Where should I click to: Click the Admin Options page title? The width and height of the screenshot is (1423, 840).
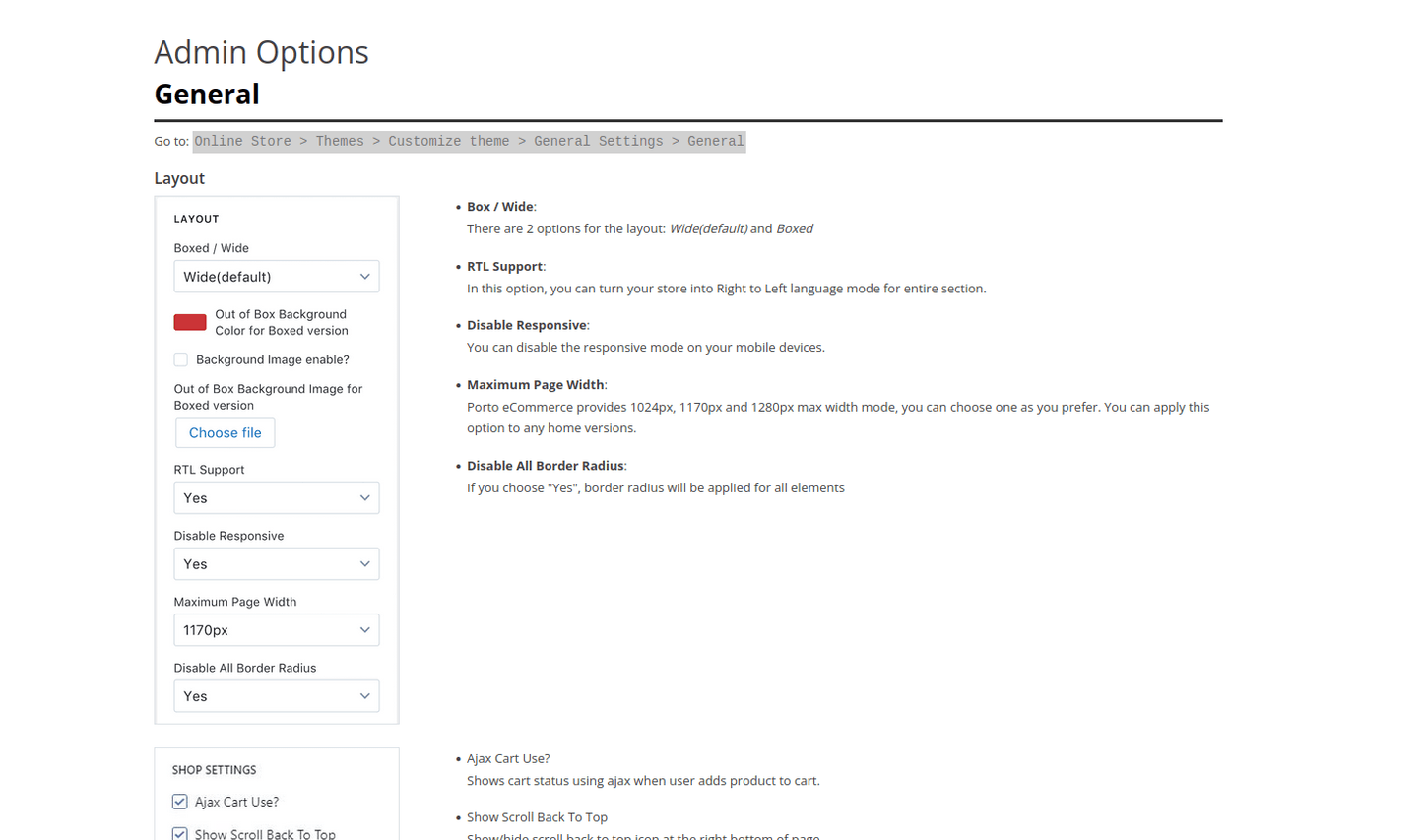pos(261,52)
